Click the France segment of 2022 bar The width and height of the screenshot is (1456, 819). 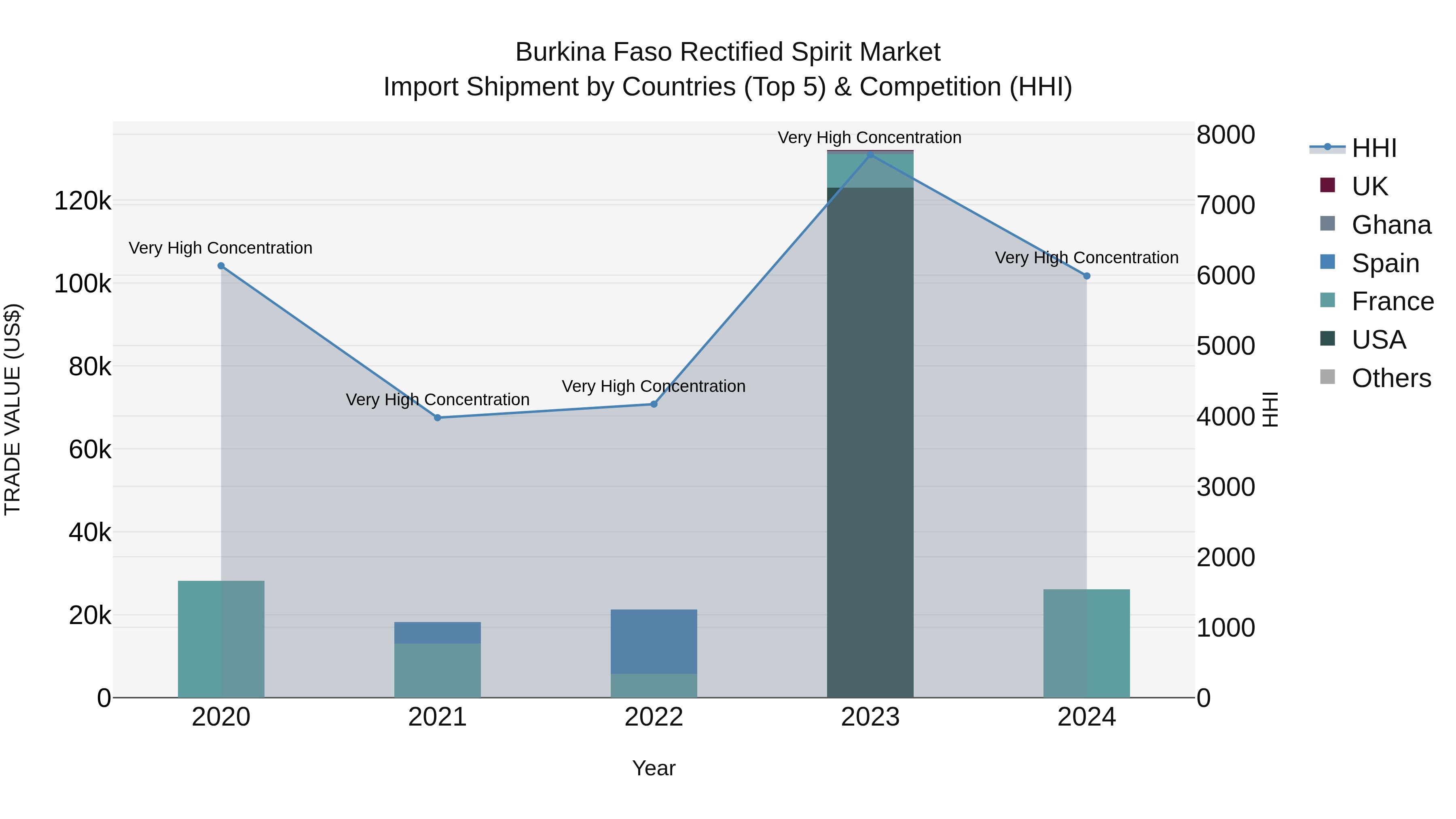tap(654, 686)
